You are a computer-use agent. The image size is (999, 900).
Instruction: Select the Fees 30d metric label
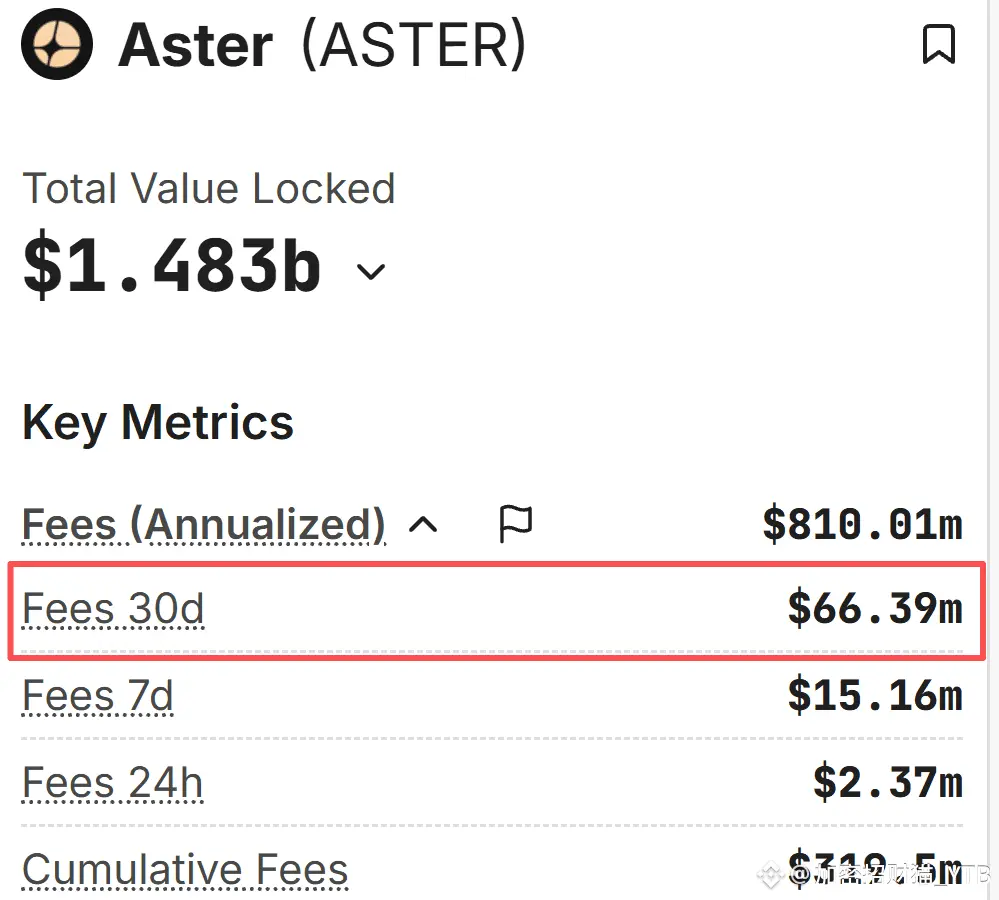(113, 609)
